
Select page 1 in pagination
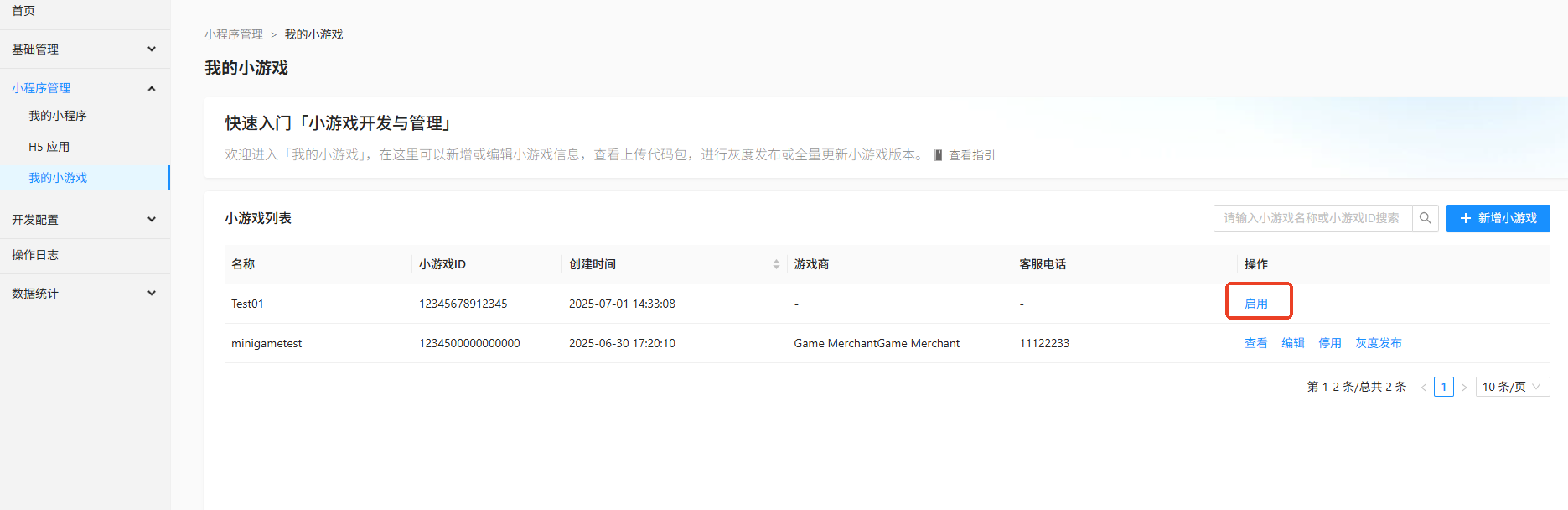tap(1443, 387)
